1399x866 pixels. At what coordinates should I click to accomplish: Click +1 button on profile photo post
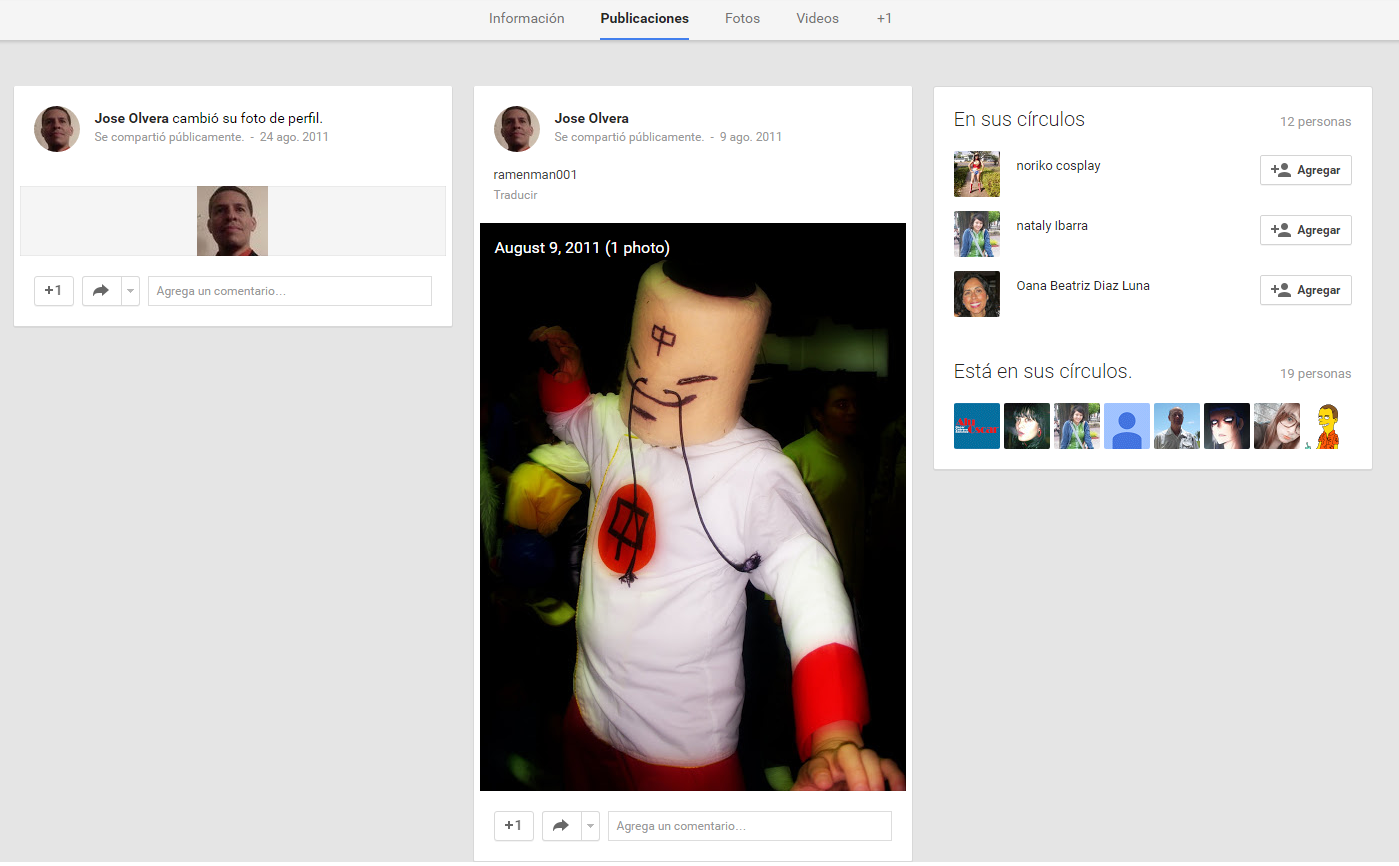(x=54, y=291)
